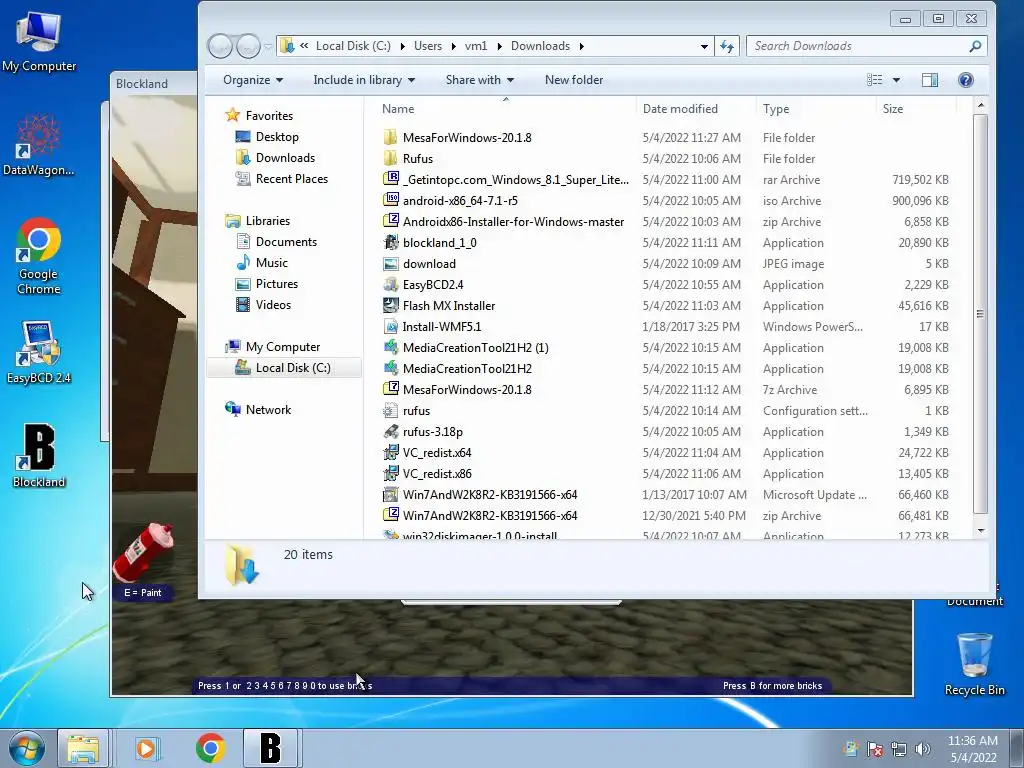Open the recent pages dropdown arrow
Image resolution: width=1024 pixels, height=768 pixels.
coord(268,46)
